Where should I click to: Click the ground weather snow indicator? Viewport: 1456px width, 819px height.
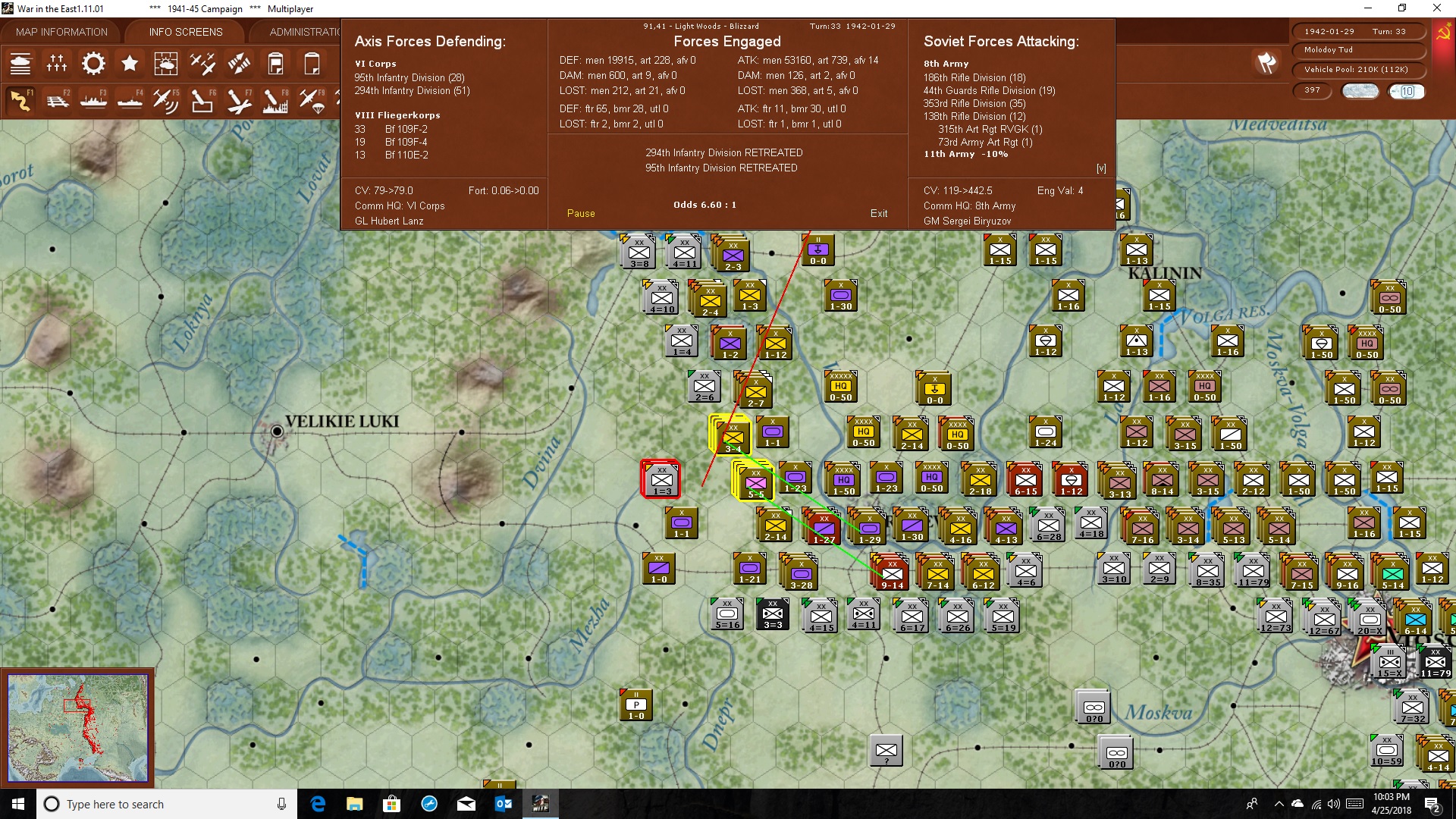click(1360, 91)
